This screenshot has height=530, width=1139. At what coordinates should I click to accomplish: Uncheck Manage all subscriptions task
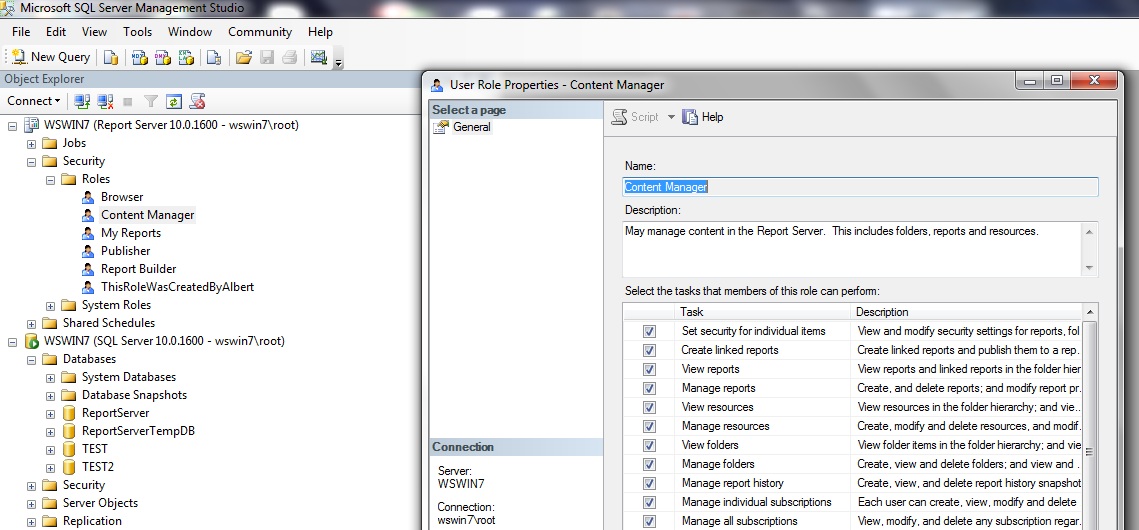pyautogui.click(x=649, y=521)
